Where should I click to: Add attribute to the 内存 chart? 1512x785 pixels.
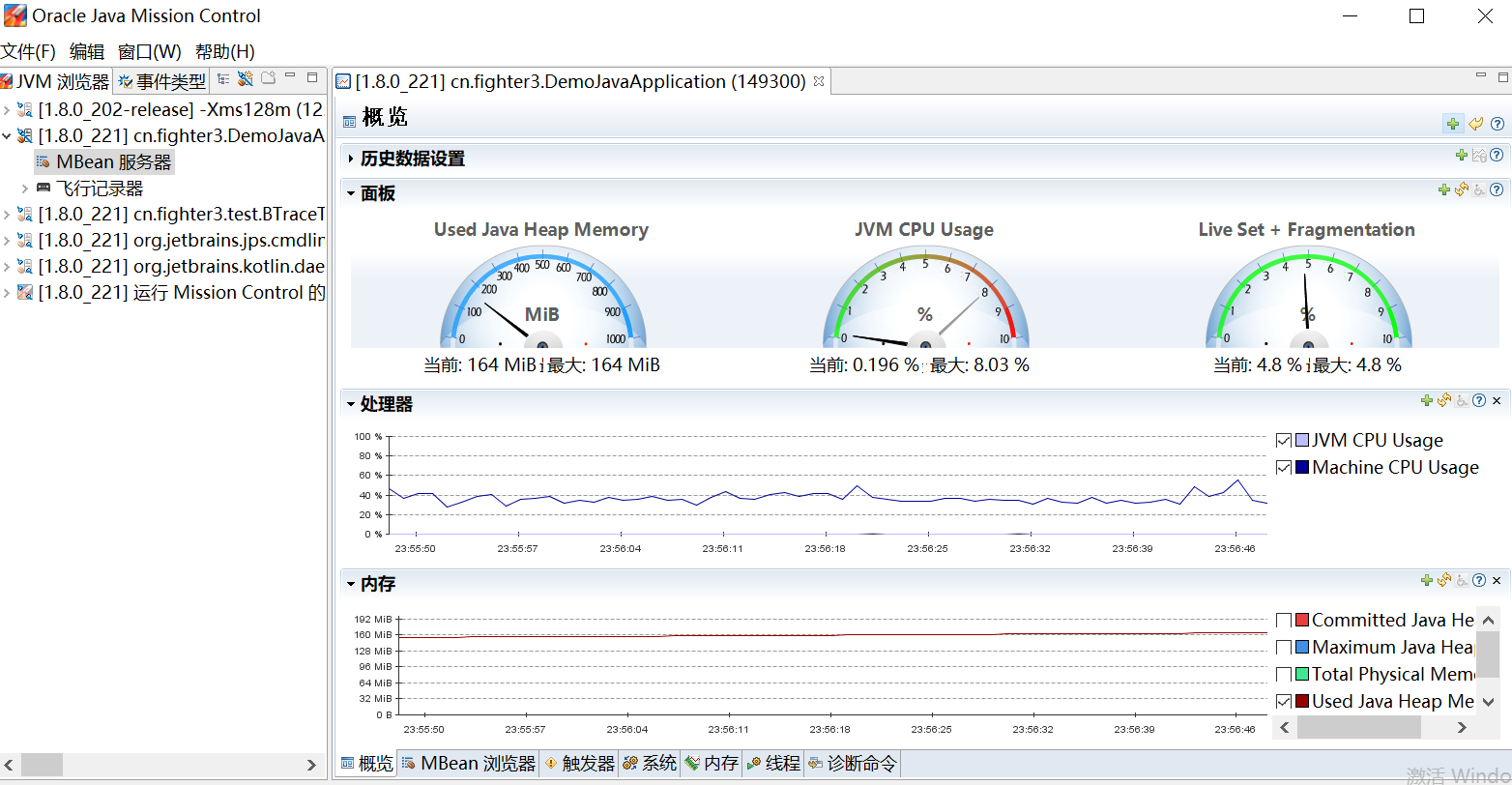pyautogui.click(x=1427, y=580)
